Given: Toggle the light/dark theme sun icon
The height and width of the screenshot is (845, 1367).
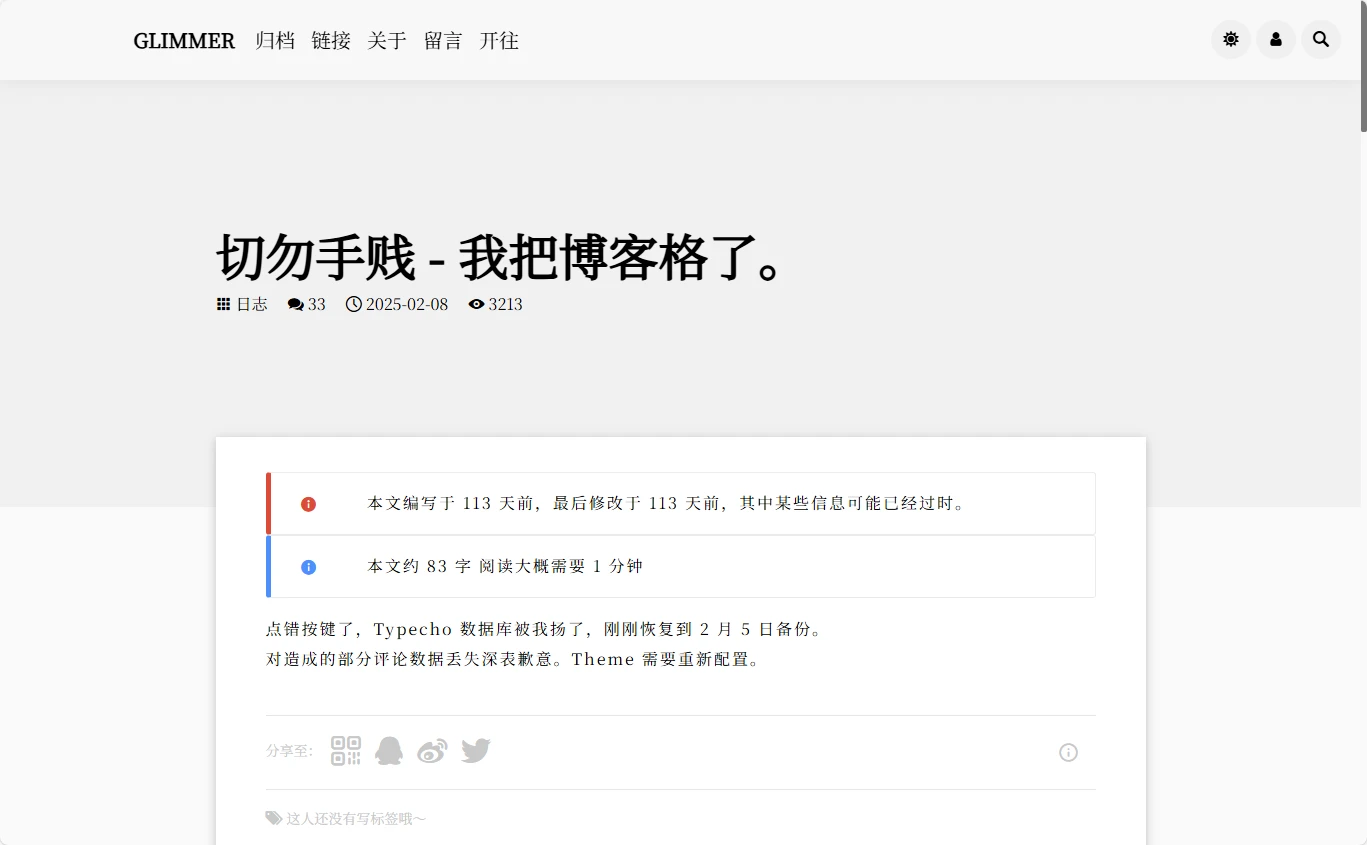Looking at the screenshot, I should tap(1230, 40).
